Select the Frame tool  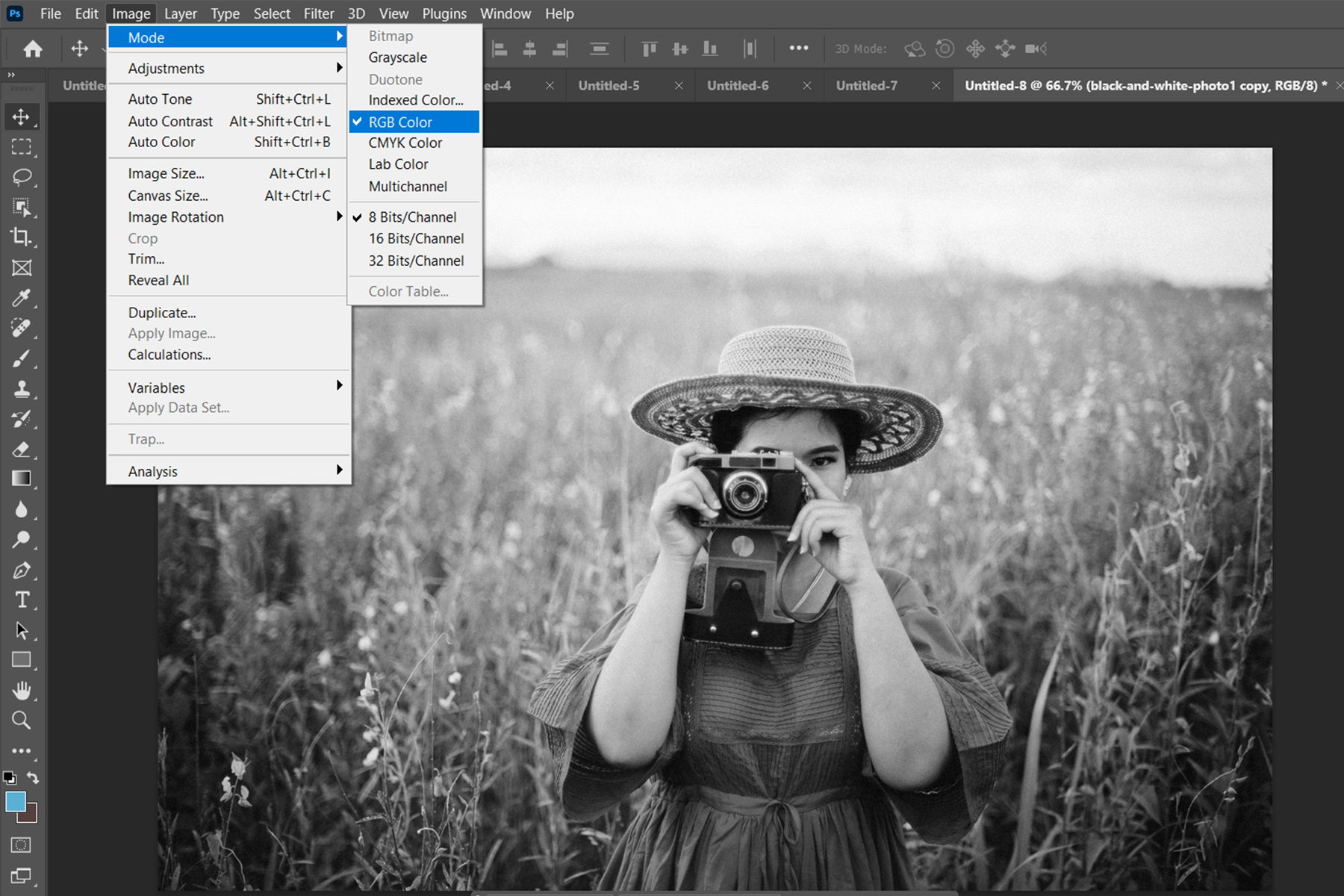tap(21, 268)
